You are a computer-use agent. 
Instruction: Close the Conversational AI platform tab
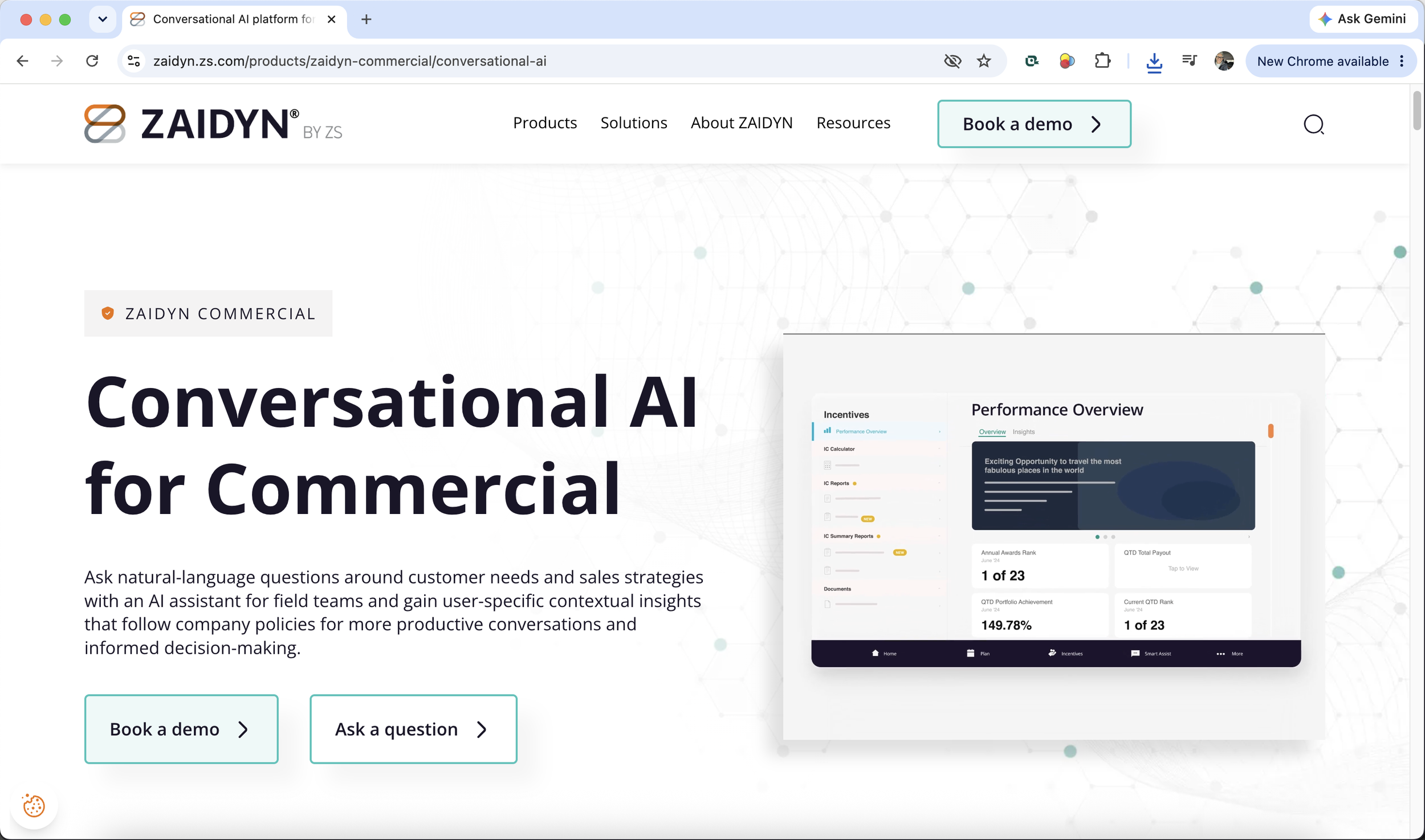[331, 19]
